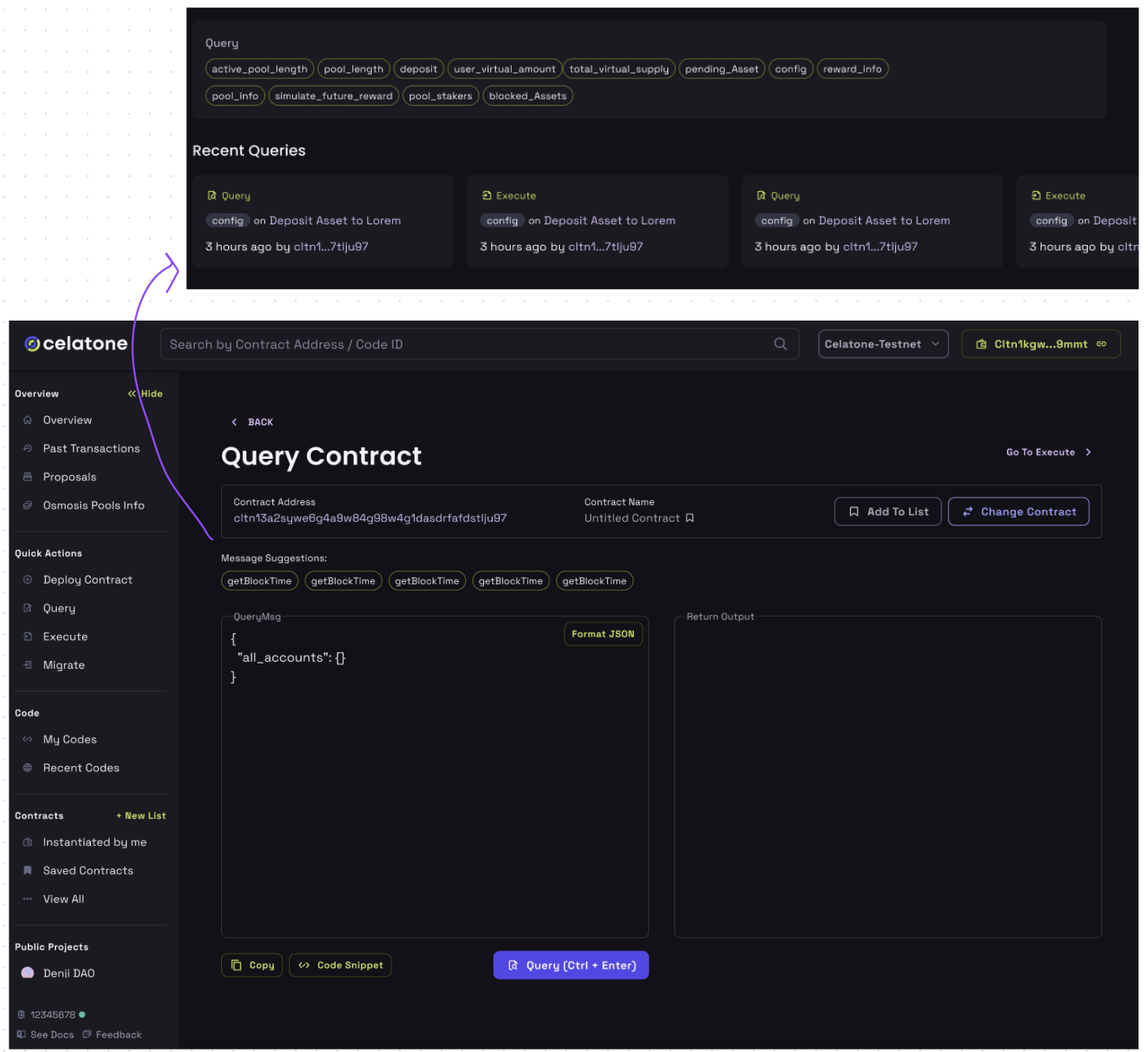The width and height of the screenshot is (1148, 1052).
Task: Select the reward_info query chip
Action: [853, 69]
